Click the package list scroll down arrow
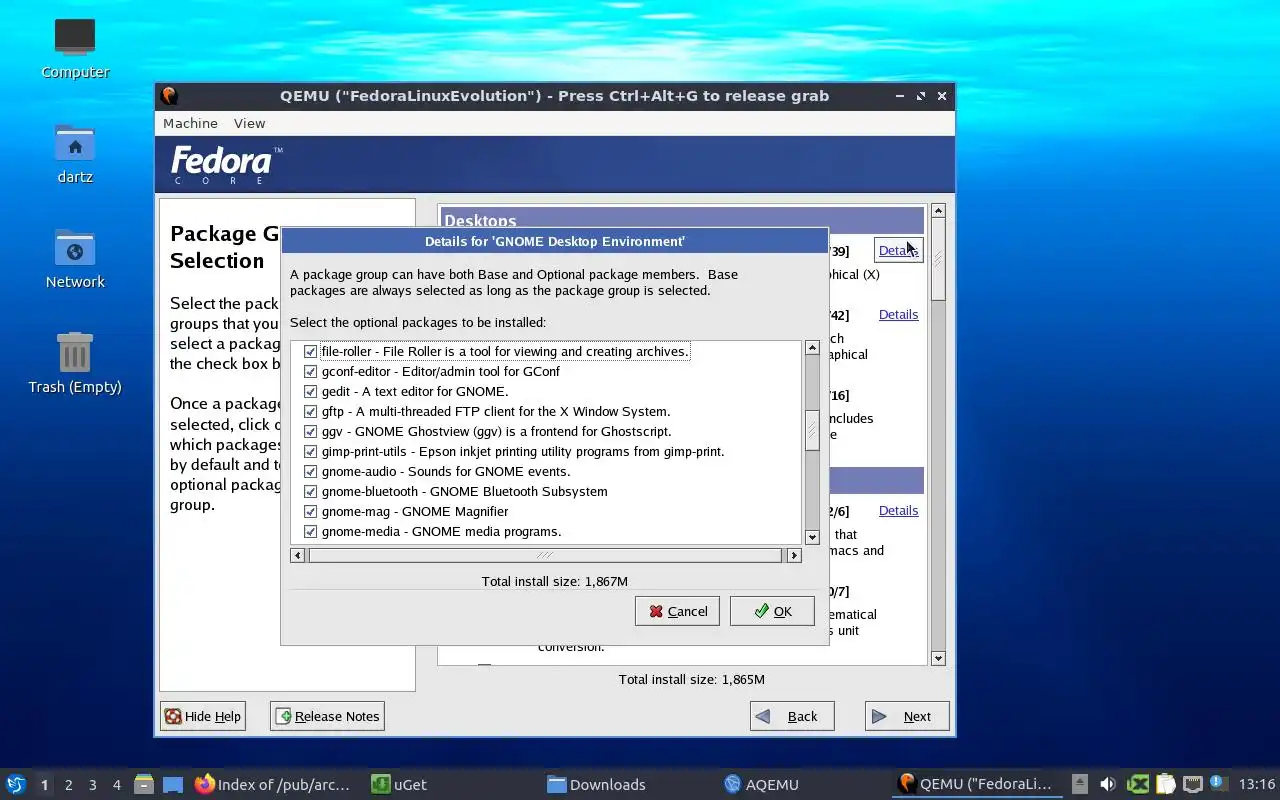 pyautogui.click(x=812, y=537)
